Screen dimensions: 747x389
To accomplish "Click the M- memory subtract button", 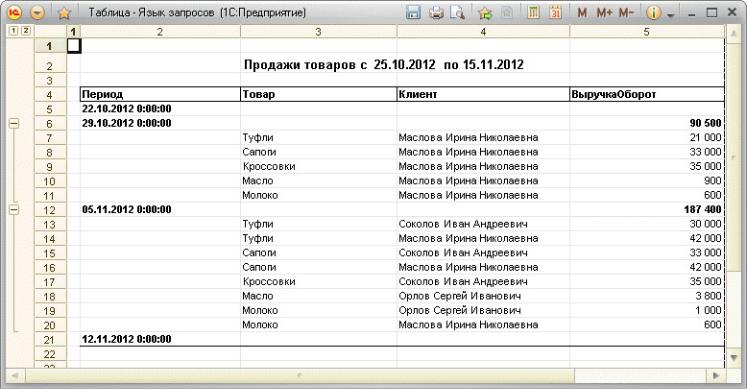I will (x=626, y=13).
